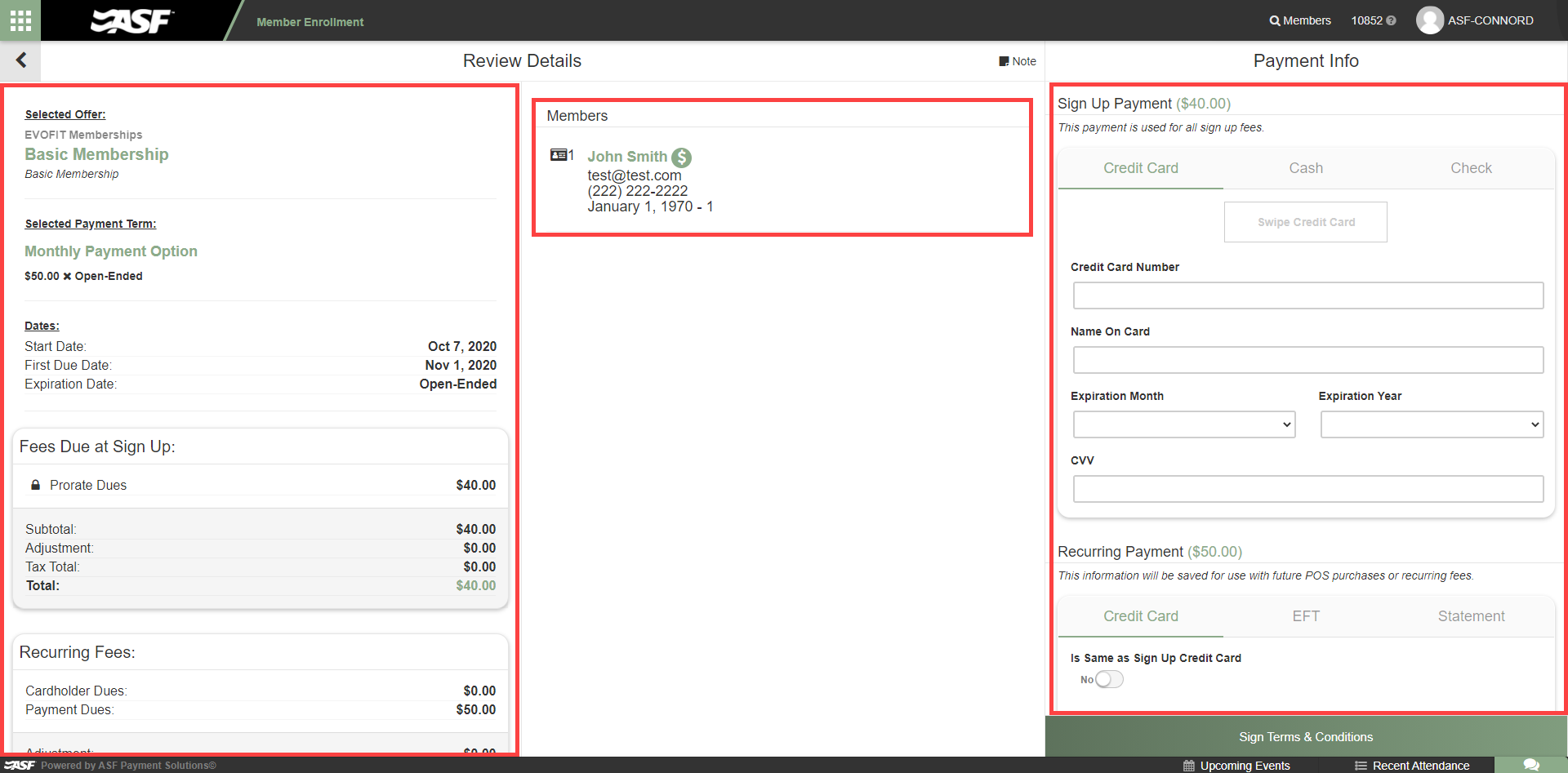Switch Sign Up payment to Check tab
The width and height of the screenshot is (1568, 773).
(1471, 168)
